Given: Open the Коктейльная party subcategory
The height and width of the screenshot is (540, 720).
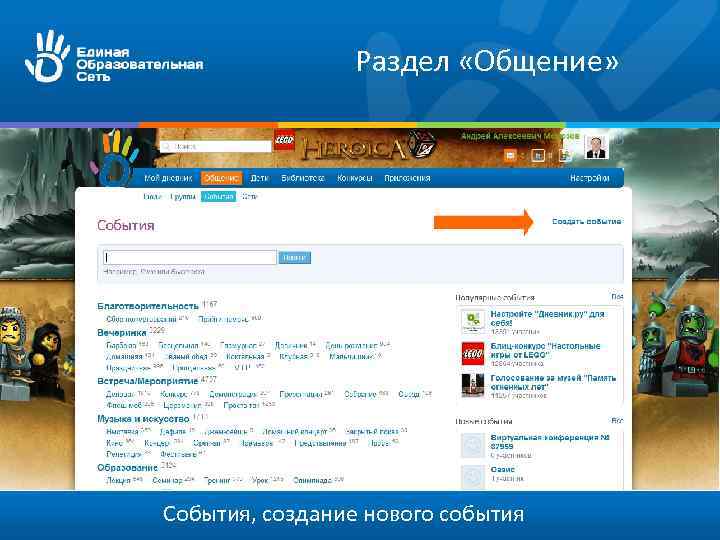Looking at the screenshot, I should coord(245,356).
